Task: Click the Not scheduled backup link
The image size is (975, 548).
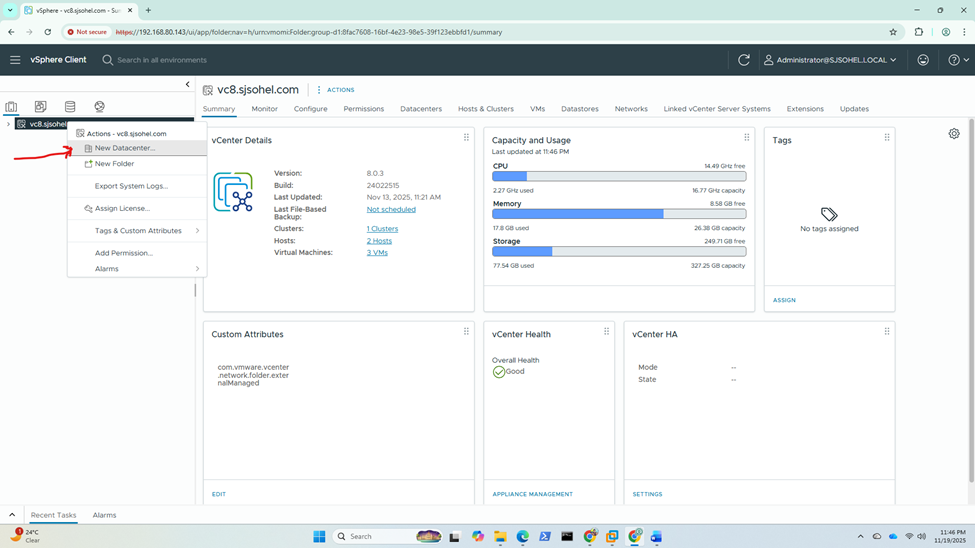Action: click(391, 210)
